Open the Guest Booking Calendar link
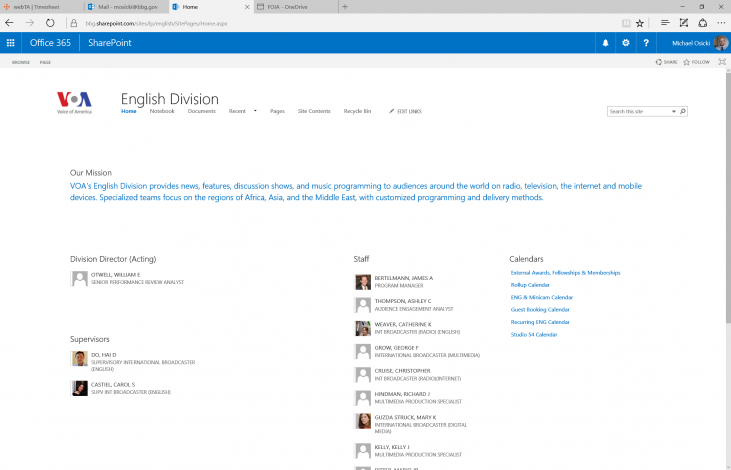 click(540, 310)
